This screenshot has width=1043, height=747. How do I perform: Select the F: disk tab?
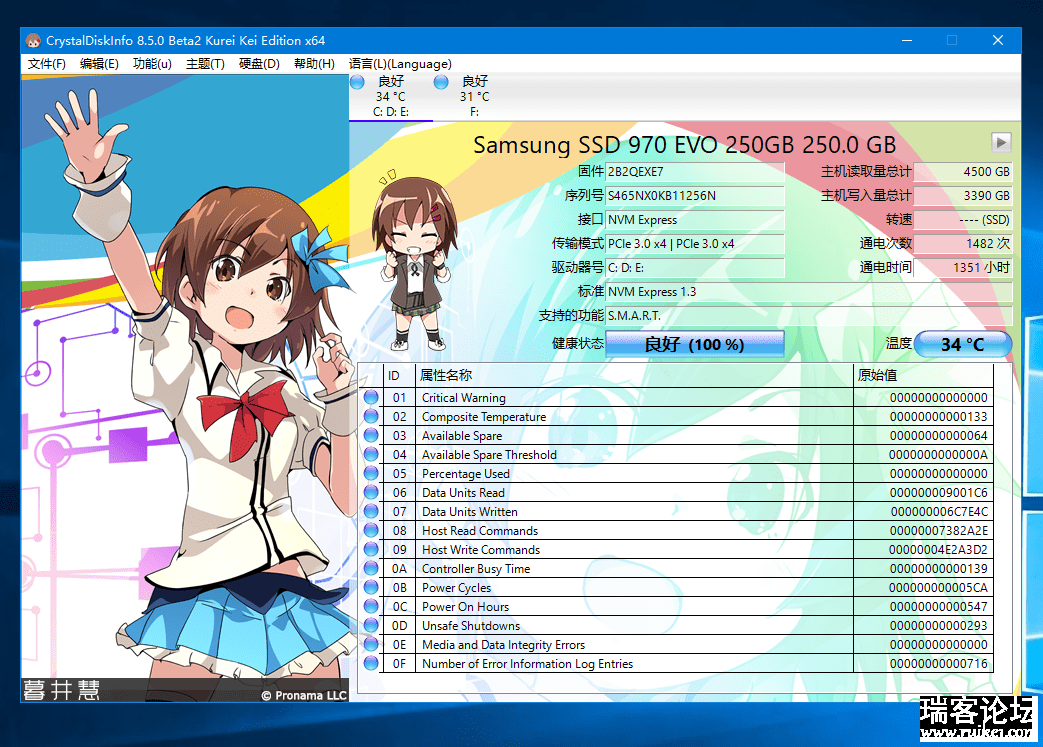(x=474, y=96)
